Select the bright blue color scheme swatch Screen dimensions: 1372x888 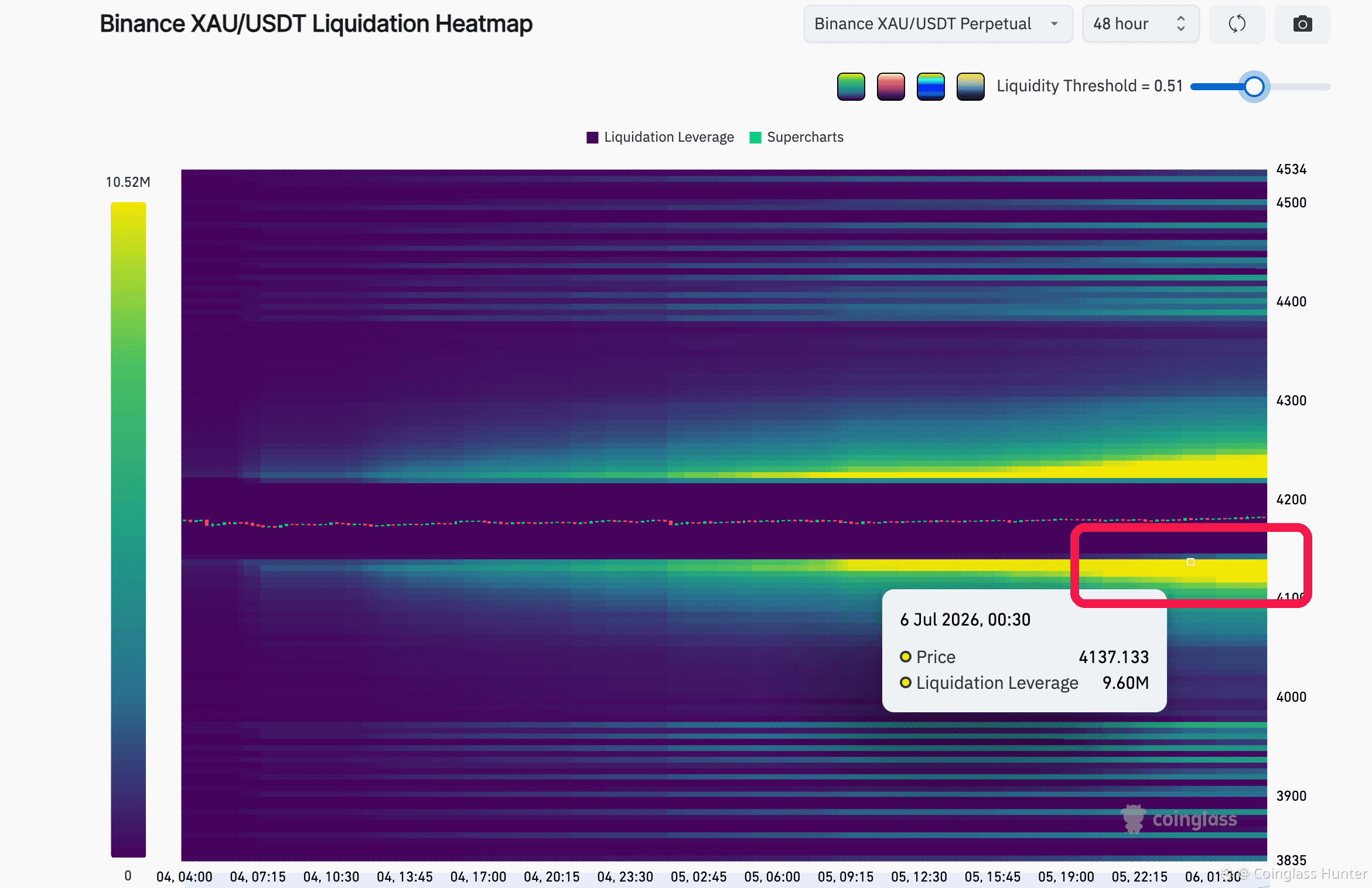(x=931, y=87)
